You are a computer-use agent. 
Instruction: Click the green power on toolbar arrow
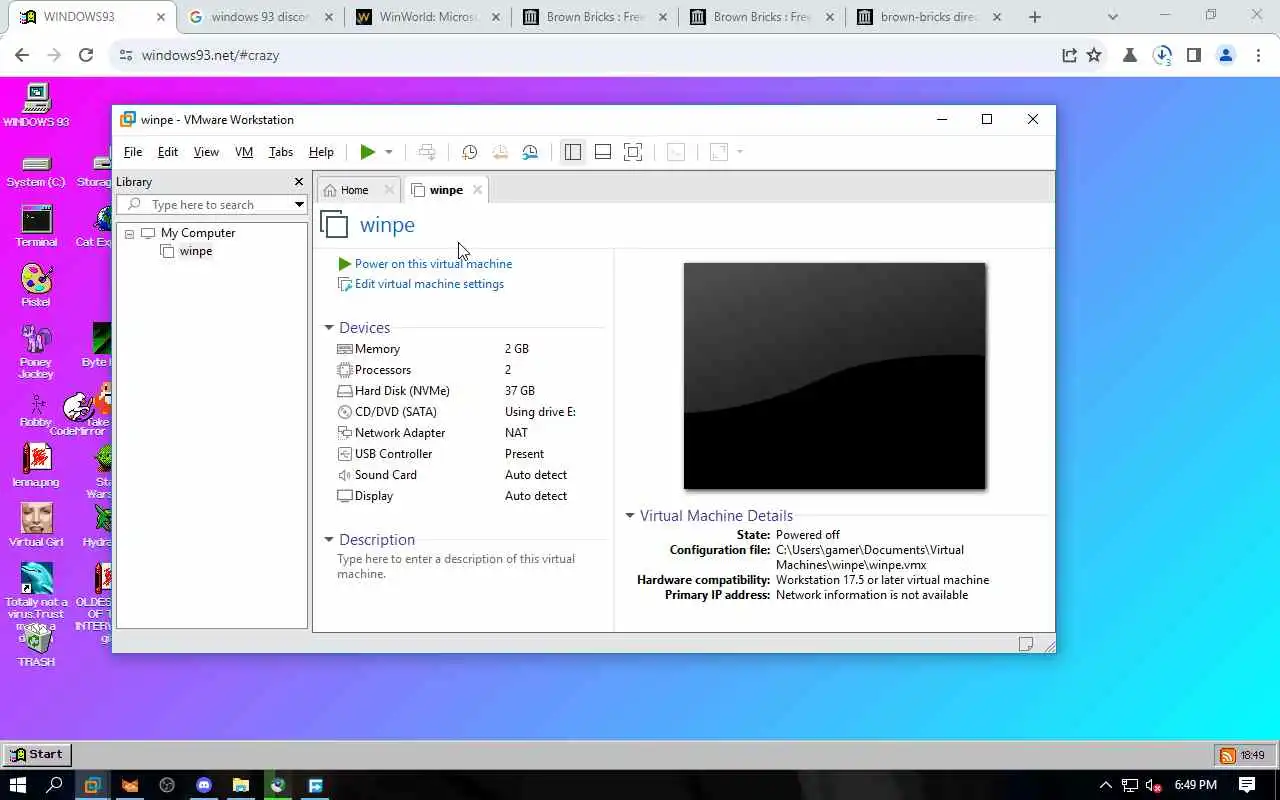368,152
